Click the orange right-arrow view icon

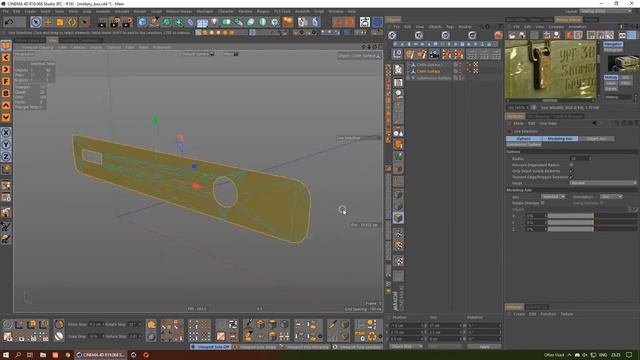pyautogui.click(x=6, y=69)
